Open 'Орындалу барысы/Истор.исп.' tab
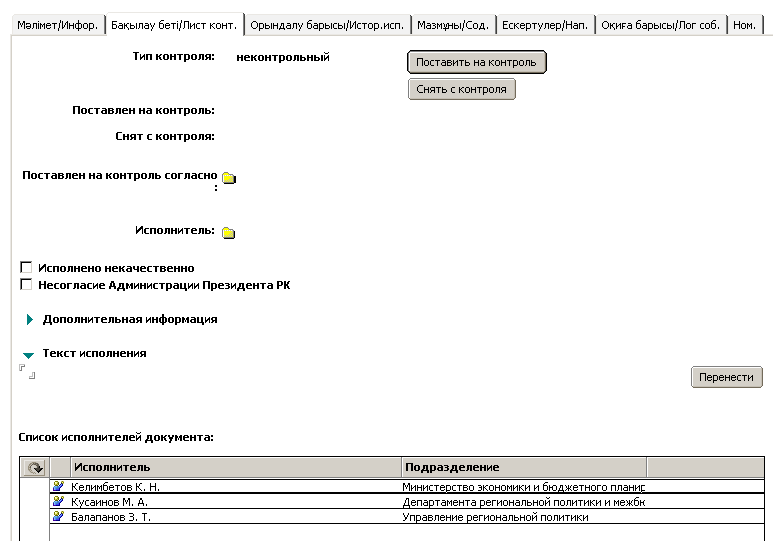 [327, 25]
